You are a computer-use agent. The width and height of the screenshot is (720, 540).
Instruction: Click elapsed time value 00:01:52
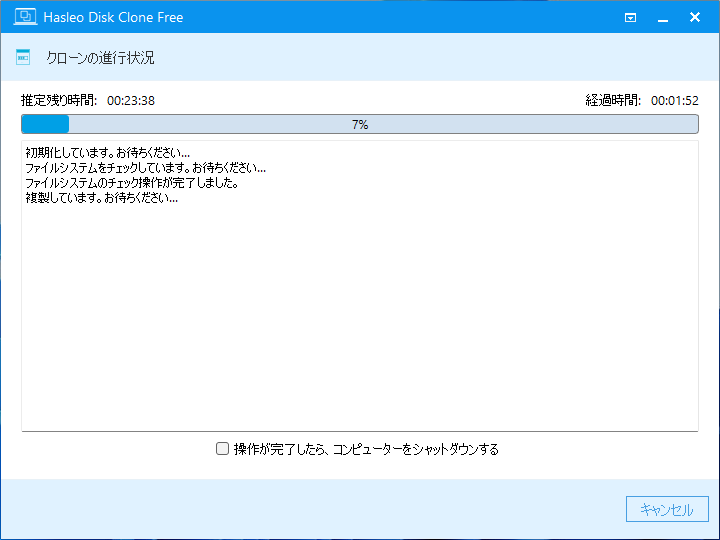[675, 101]
